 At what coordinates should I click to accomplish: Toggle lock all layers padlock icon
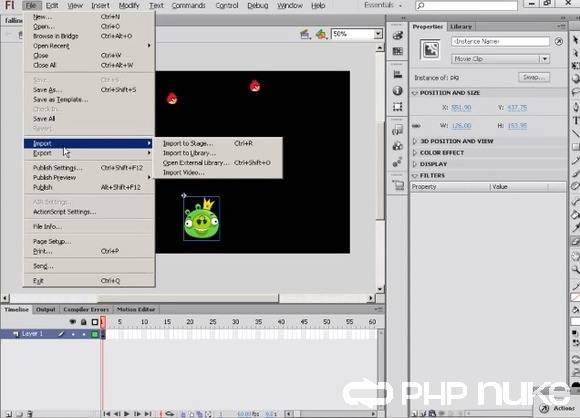(x=84, y=322)
